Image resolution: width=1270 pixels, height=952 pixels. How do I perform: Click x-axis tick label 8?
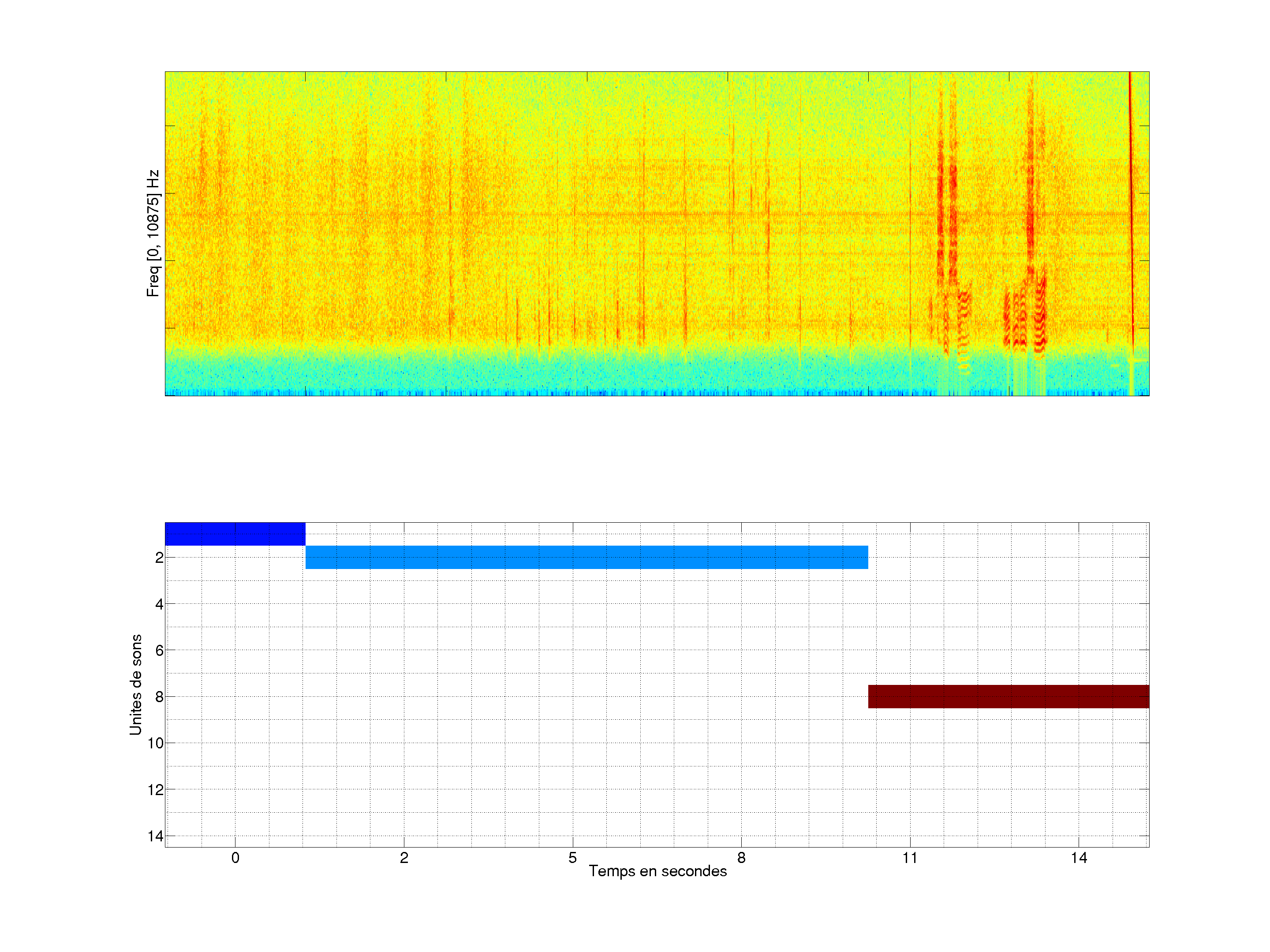(741, 858)
